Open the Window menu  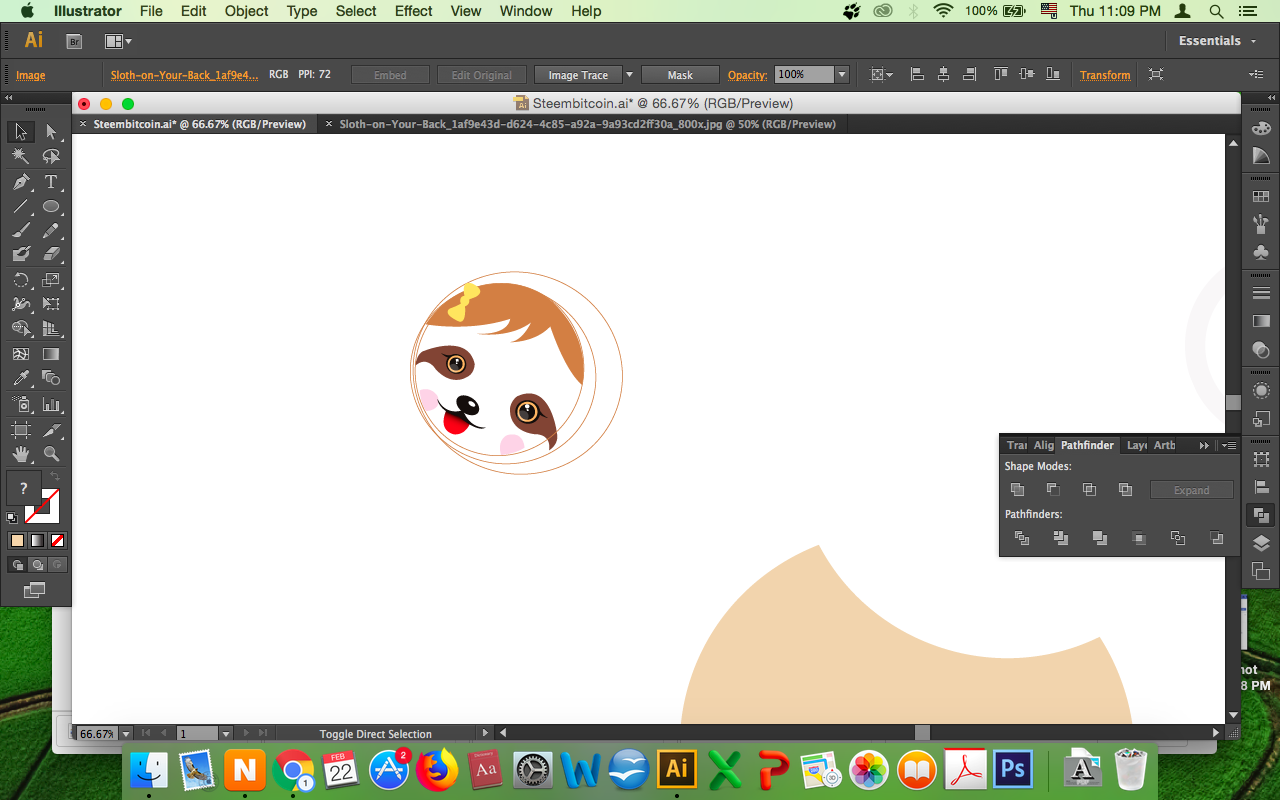pyautogui.click(x=525, y=11)
